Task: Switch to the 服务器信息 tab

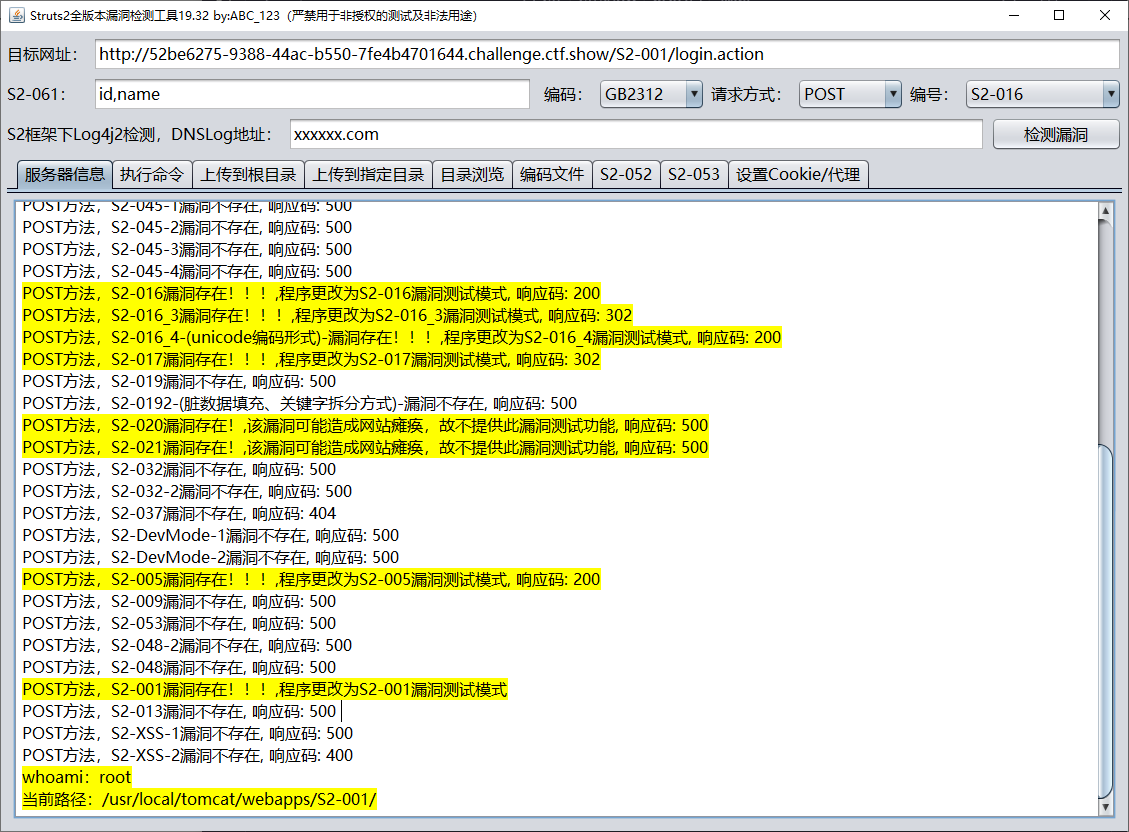Action: coord(64,174)
